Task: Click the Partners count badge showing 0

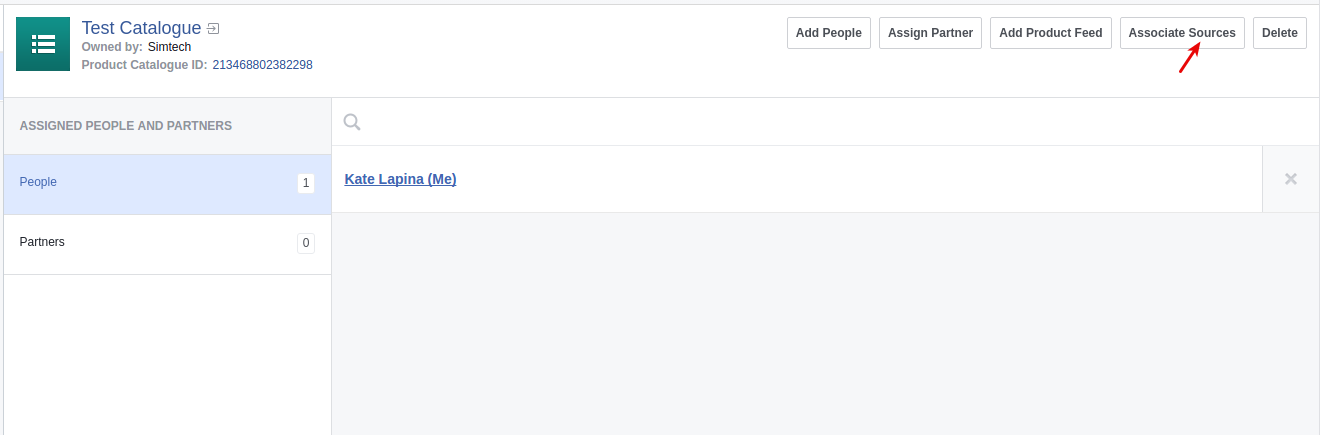Action: 306,243
